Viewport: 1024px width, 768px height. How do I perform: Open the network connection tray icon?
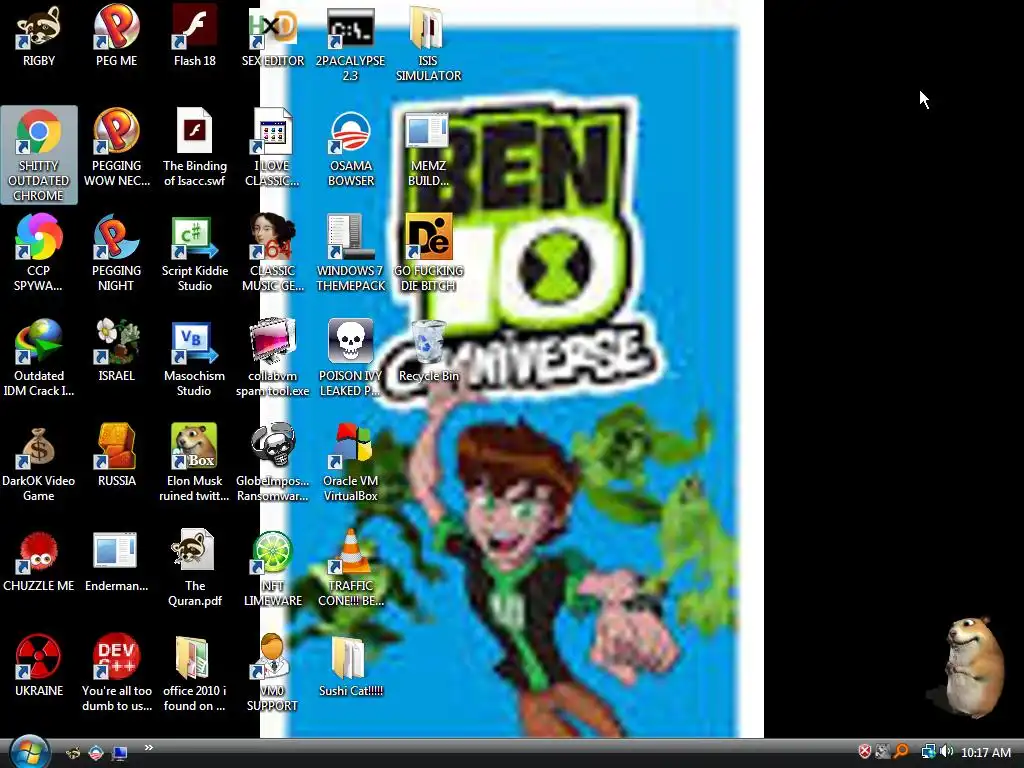click(x=928, y=752)
